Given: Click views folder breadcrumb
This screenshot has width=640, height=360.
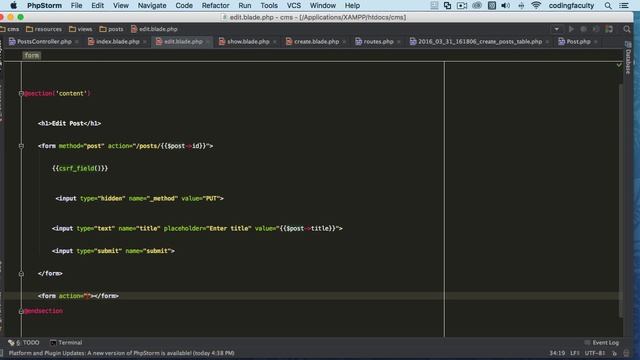Looking at the screenshot, I should click(x=81, y=29).
